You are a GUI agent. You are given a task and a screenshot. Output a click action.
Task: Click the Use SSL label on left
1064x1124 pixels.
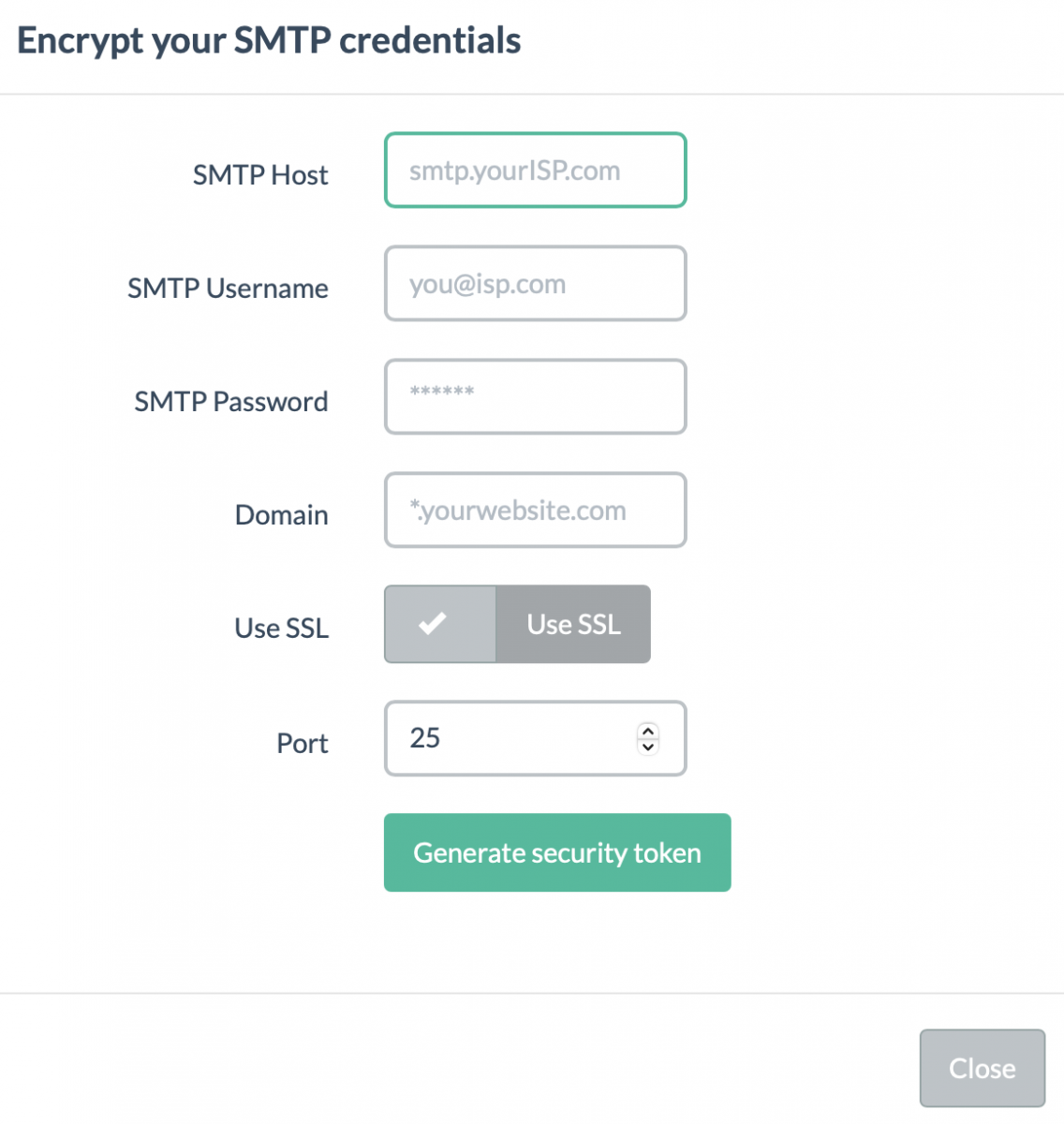point(281,629)
